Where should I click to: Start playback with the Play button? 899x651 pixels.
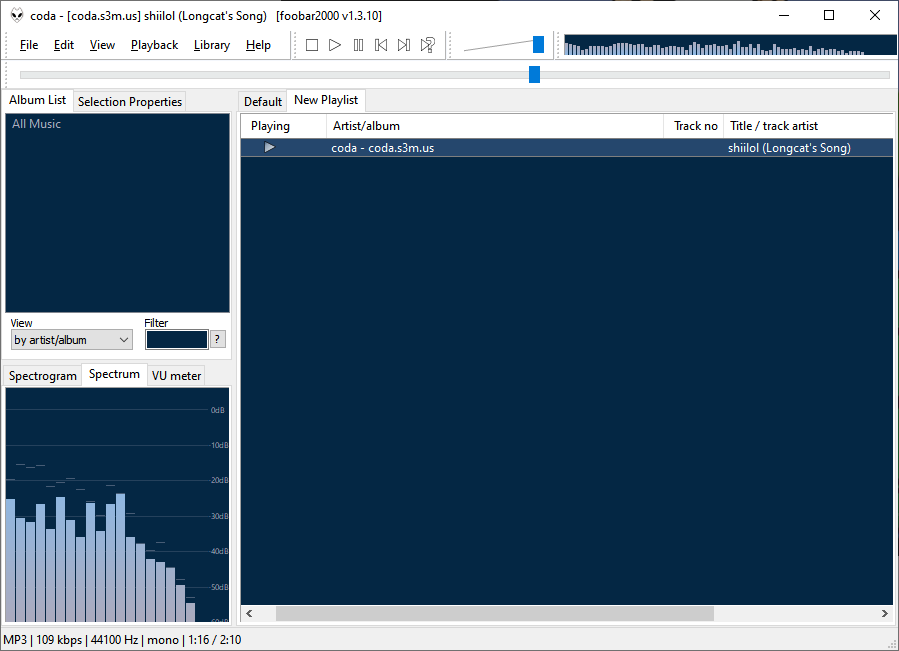[335, 45]
